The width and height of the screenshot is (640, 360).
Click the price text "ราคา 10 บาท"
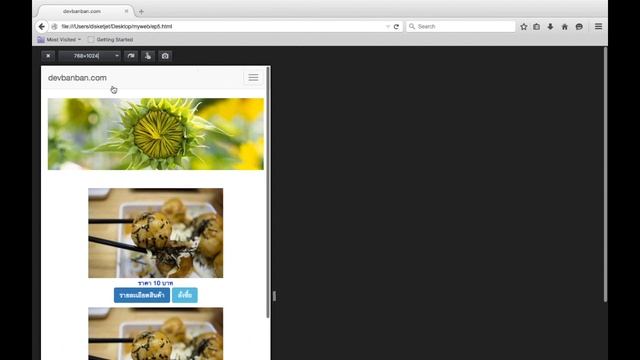pos(156,283)
